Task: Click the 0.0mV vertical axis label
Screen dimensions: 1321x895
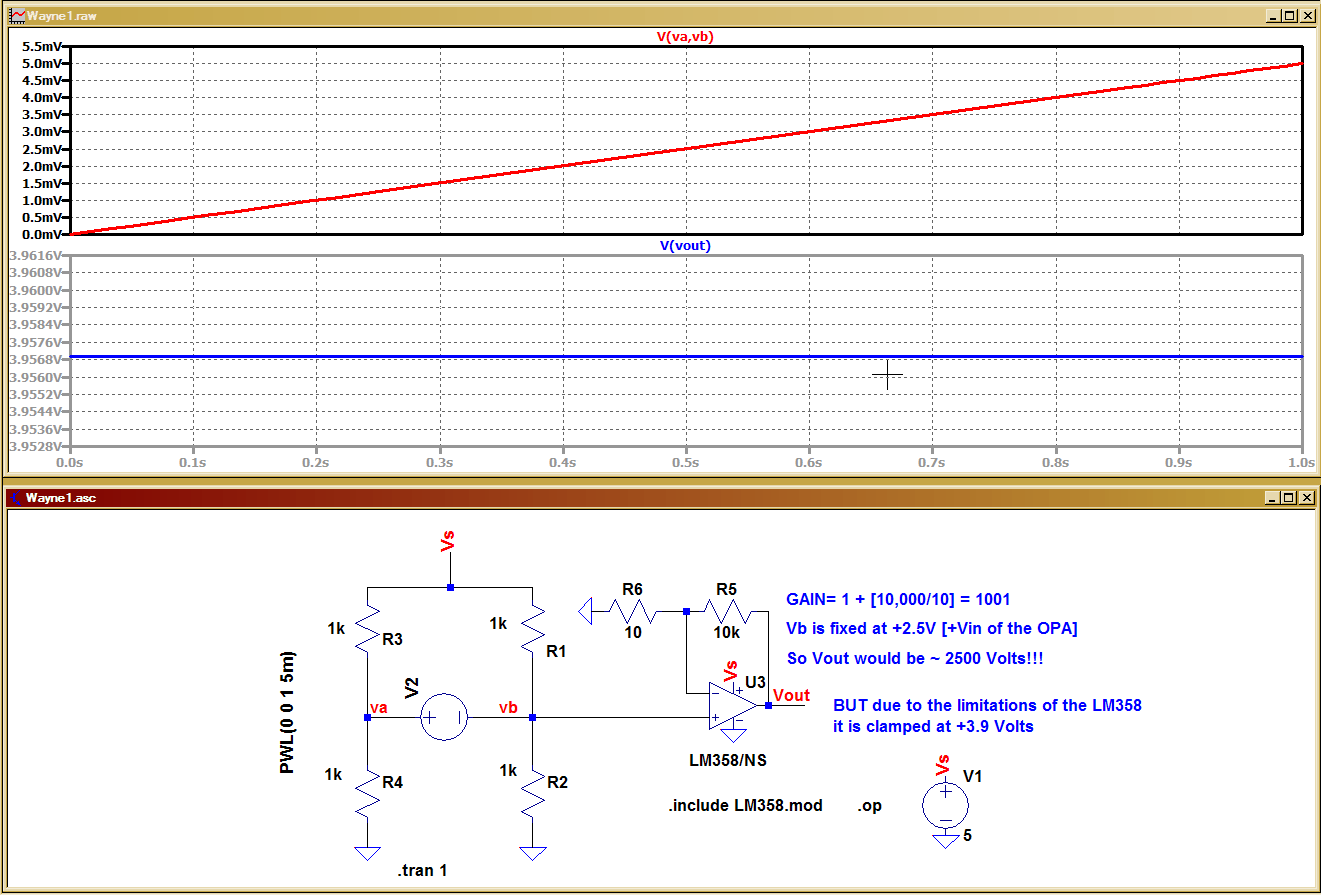Action: [x=43, y=235]
